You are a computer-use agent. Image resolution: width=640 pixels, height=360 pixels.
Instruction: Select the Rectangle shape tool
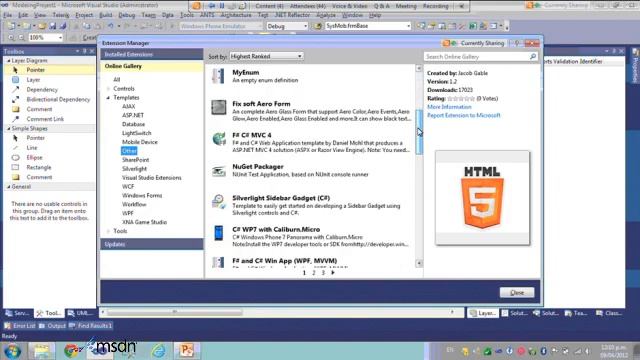(39, 167)
